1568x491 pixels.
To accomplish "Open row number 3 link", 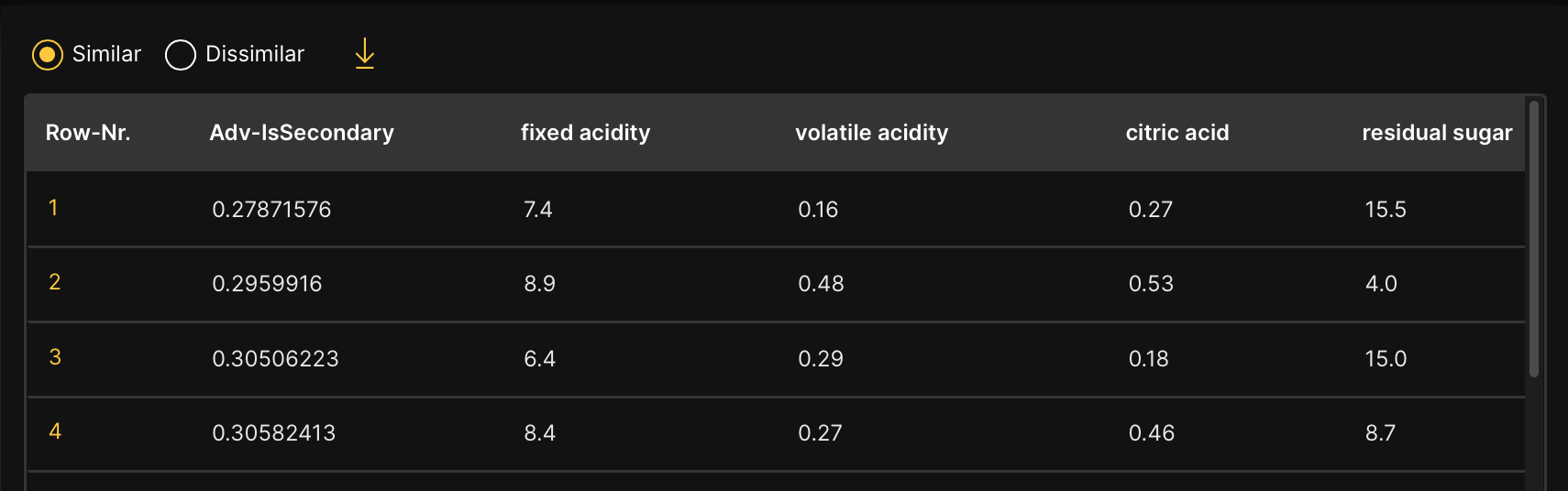I will point(55,357).
